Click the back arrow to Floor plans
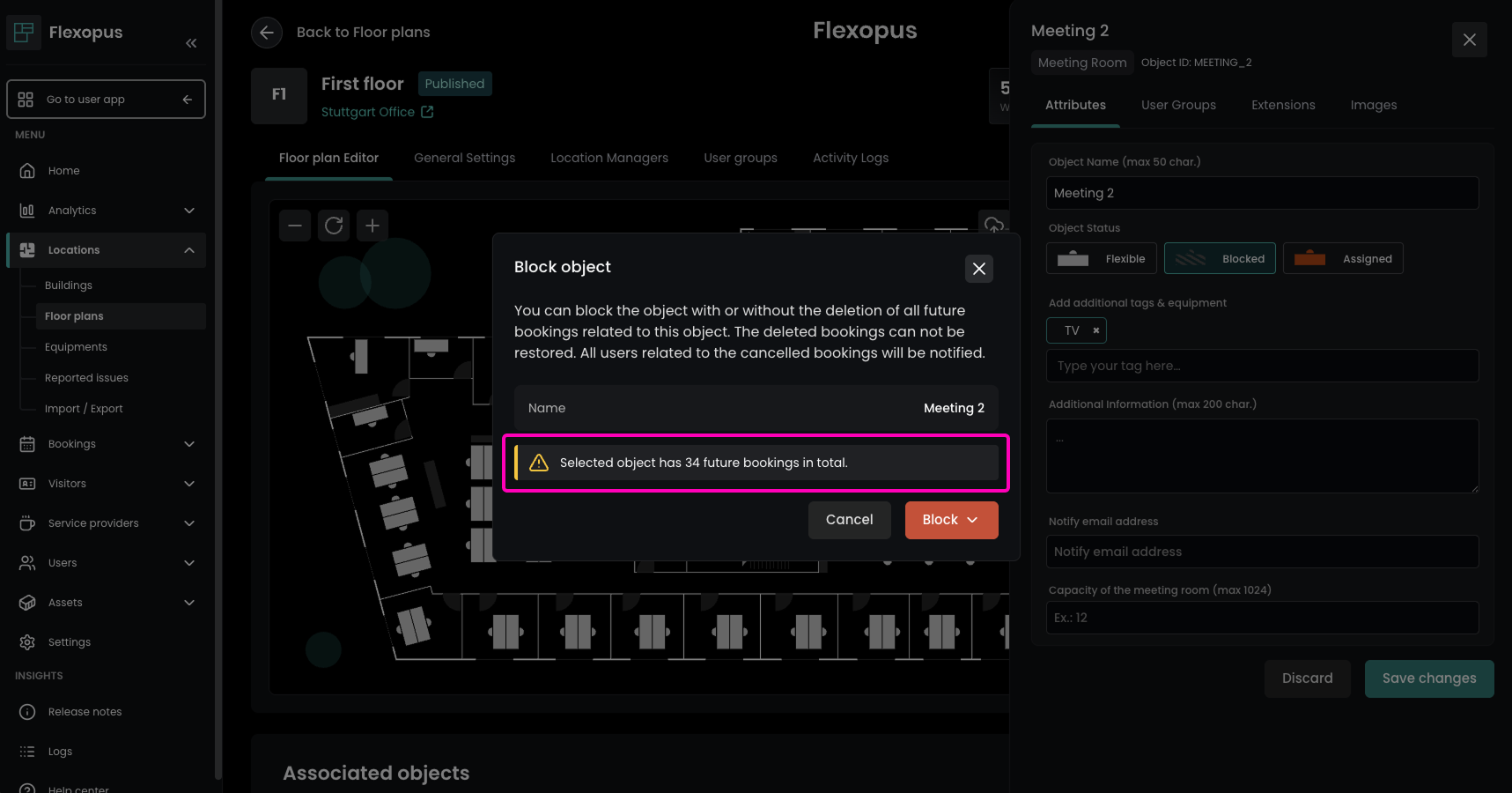Viewport: 1512px width, 793px height. 267,33
